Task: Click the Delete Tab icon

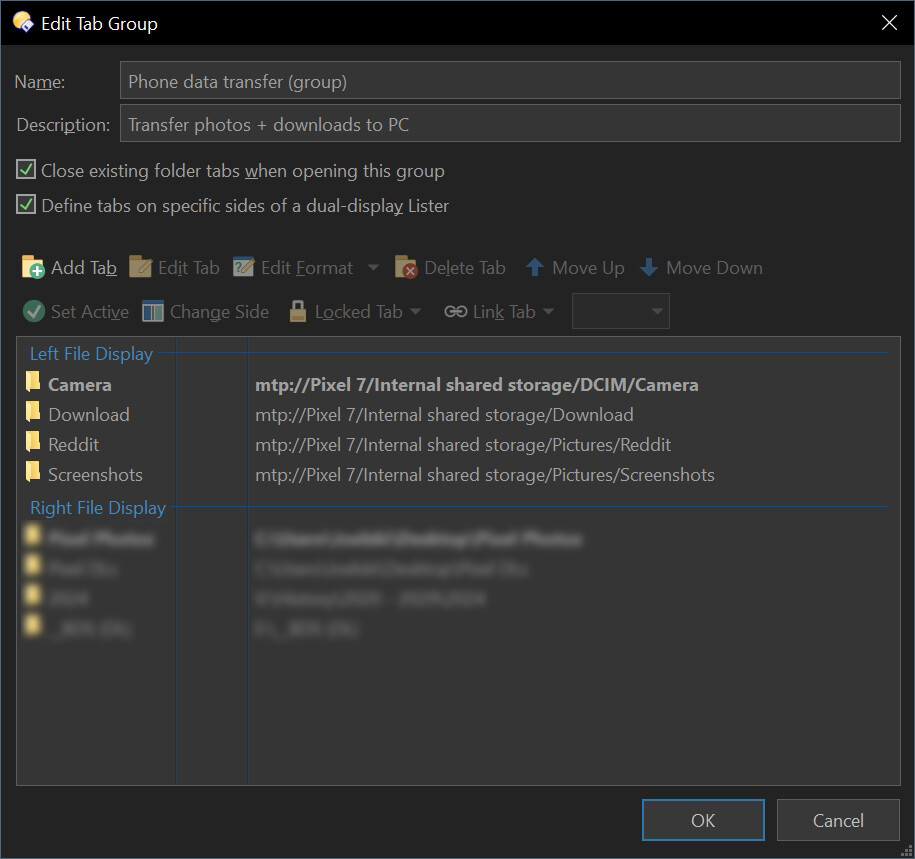Action: tap(406, 268)
